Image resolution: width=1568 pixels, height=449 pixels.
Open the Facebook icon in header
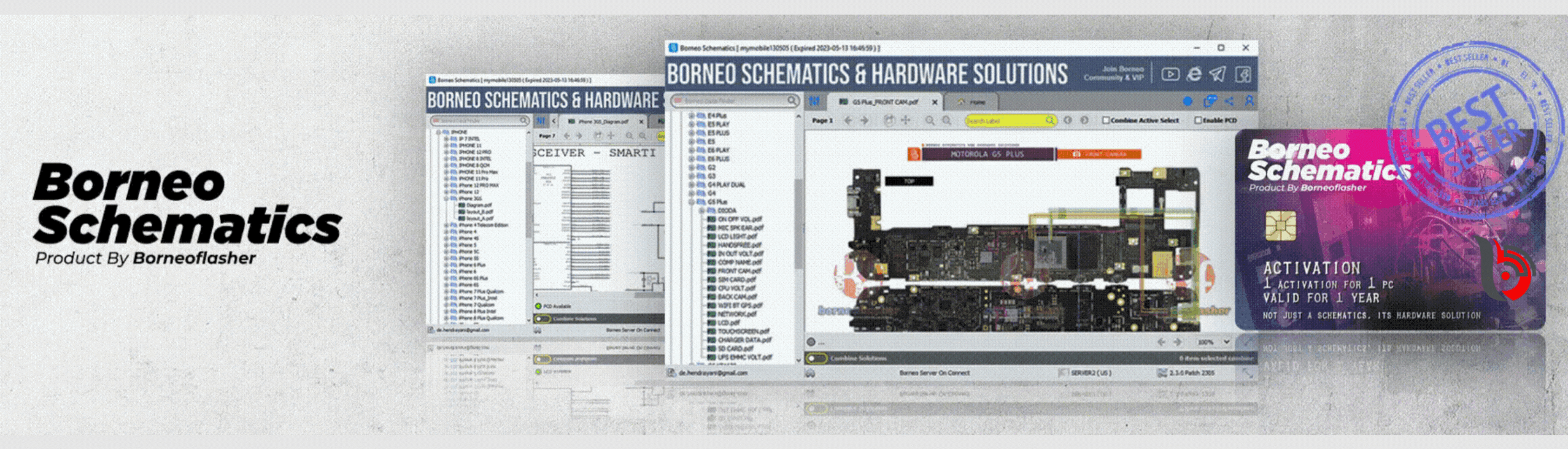pyautogui.click(x=1243, y=74)
